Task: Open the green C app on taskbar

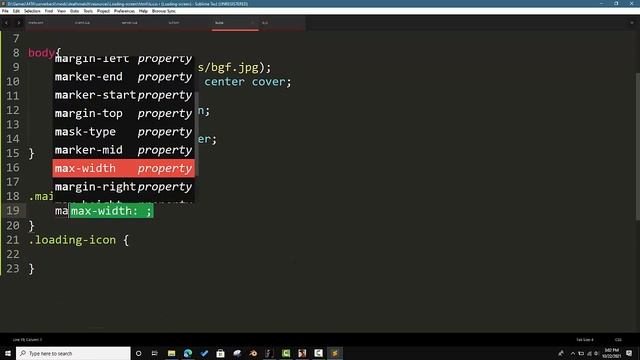Action: click(x=286, y=353)
